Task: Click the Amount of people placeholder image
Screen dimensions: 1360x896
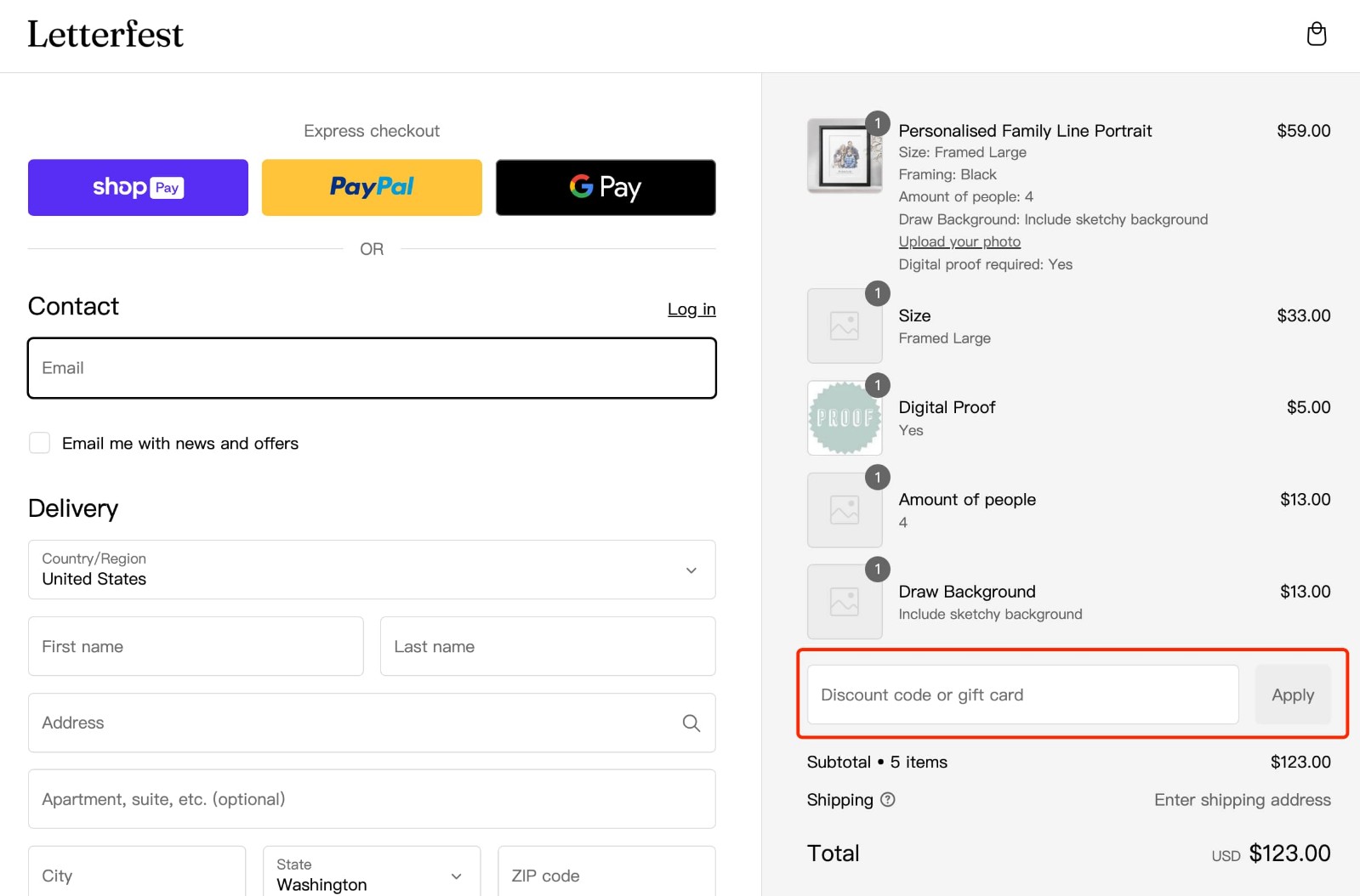Action: (x=844, y=510)
